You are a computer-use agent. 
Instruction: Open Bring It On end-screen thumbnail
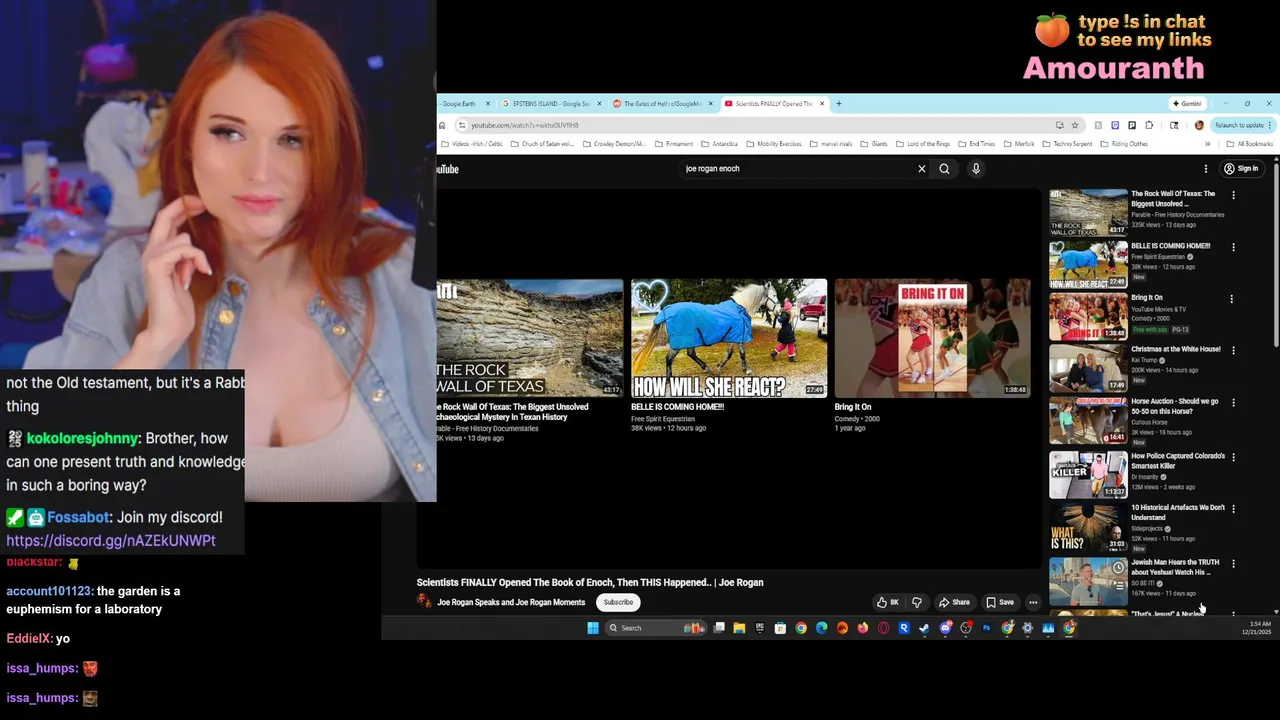tap(932, 338)
